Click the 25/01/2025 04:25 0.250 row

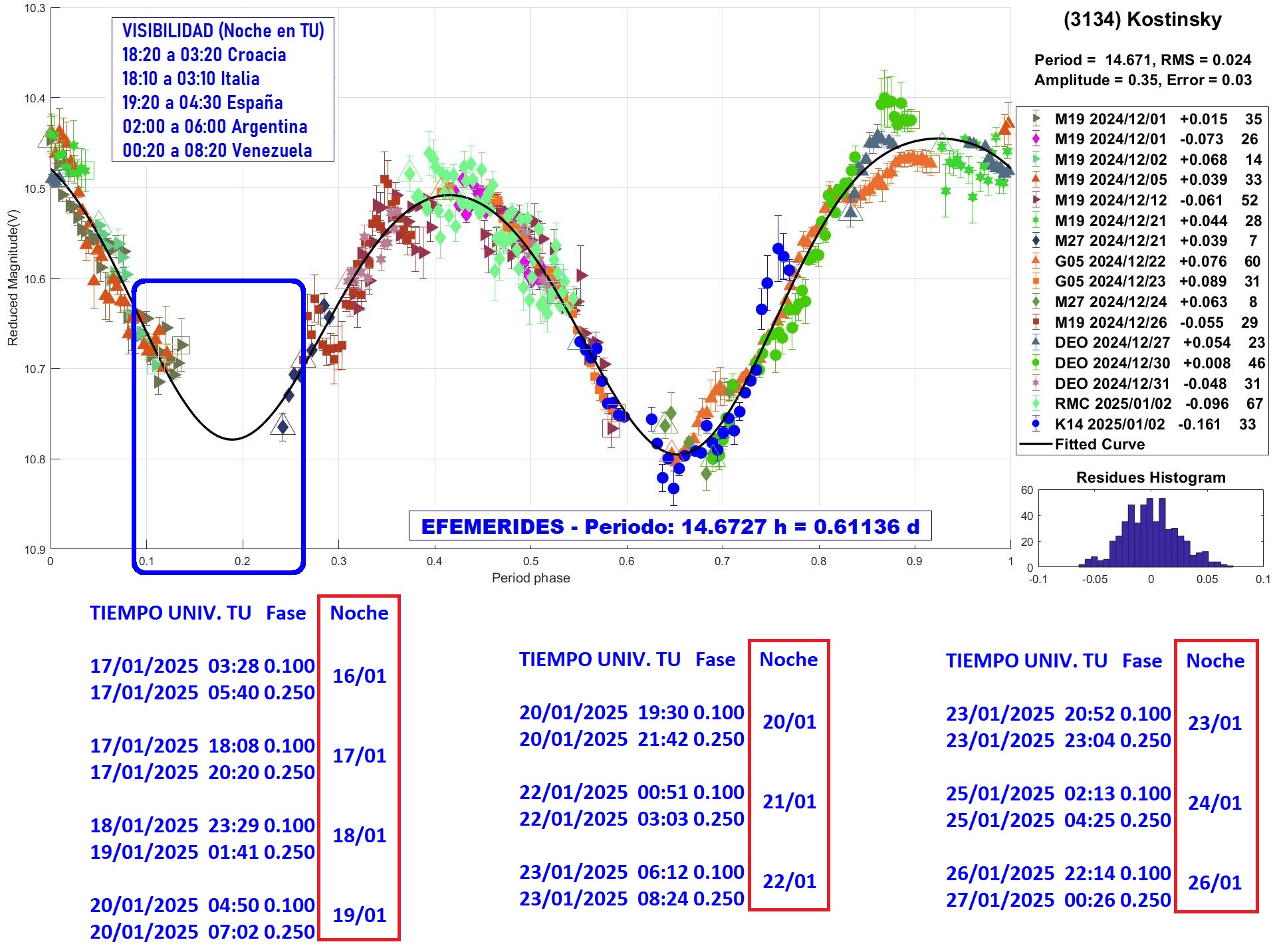(1059, 820)
